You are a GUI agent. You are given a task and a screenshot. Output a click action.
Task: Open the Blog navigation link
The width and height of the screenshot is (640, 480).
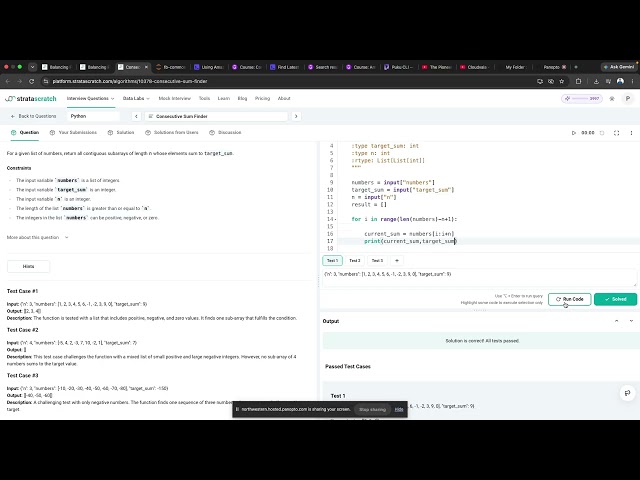click(x=242, y=98)
